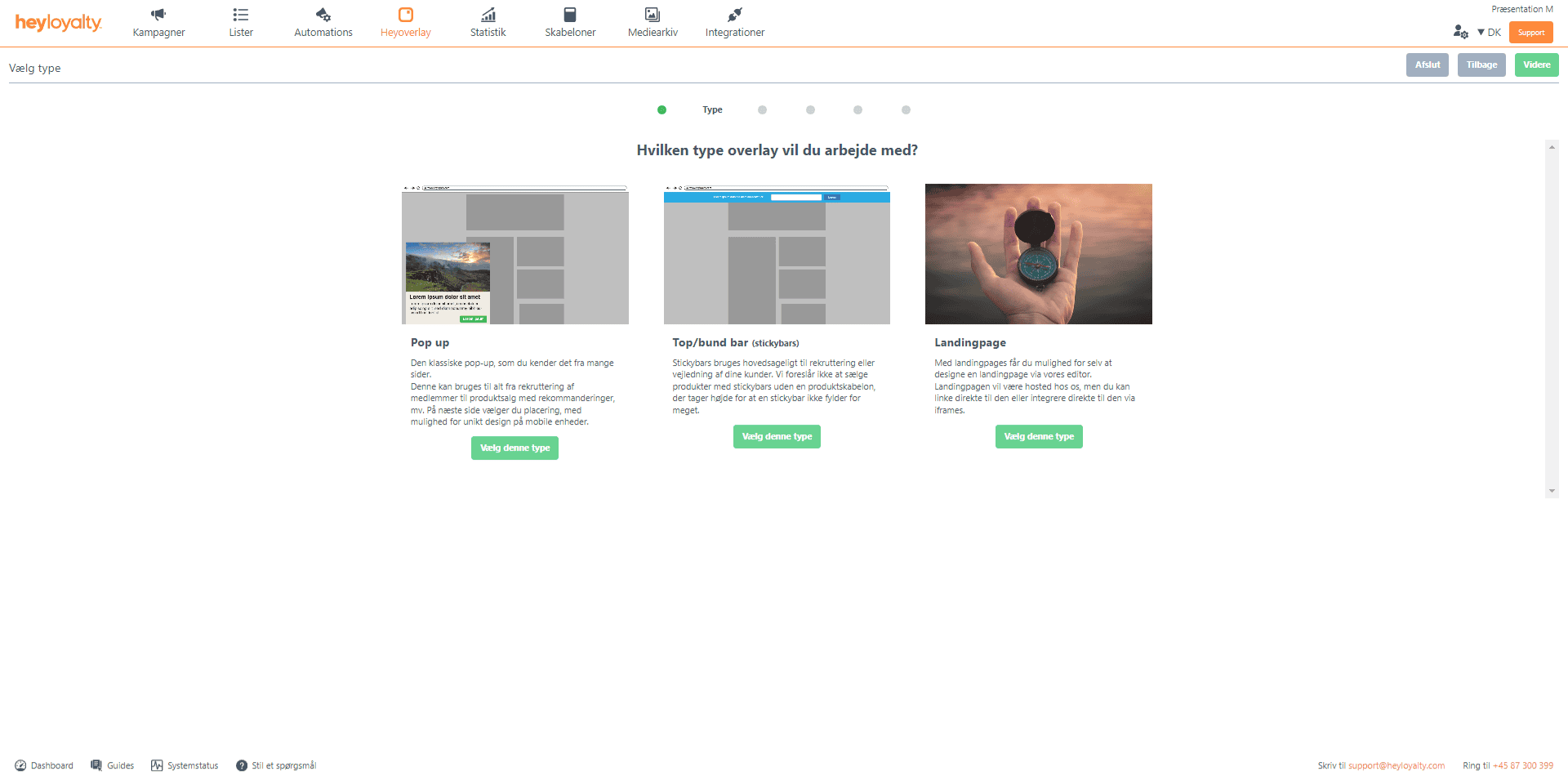Viewport: 1568px width, 780px height.
Task: Open the Statistik chart icon
Action: coord(488,15)
